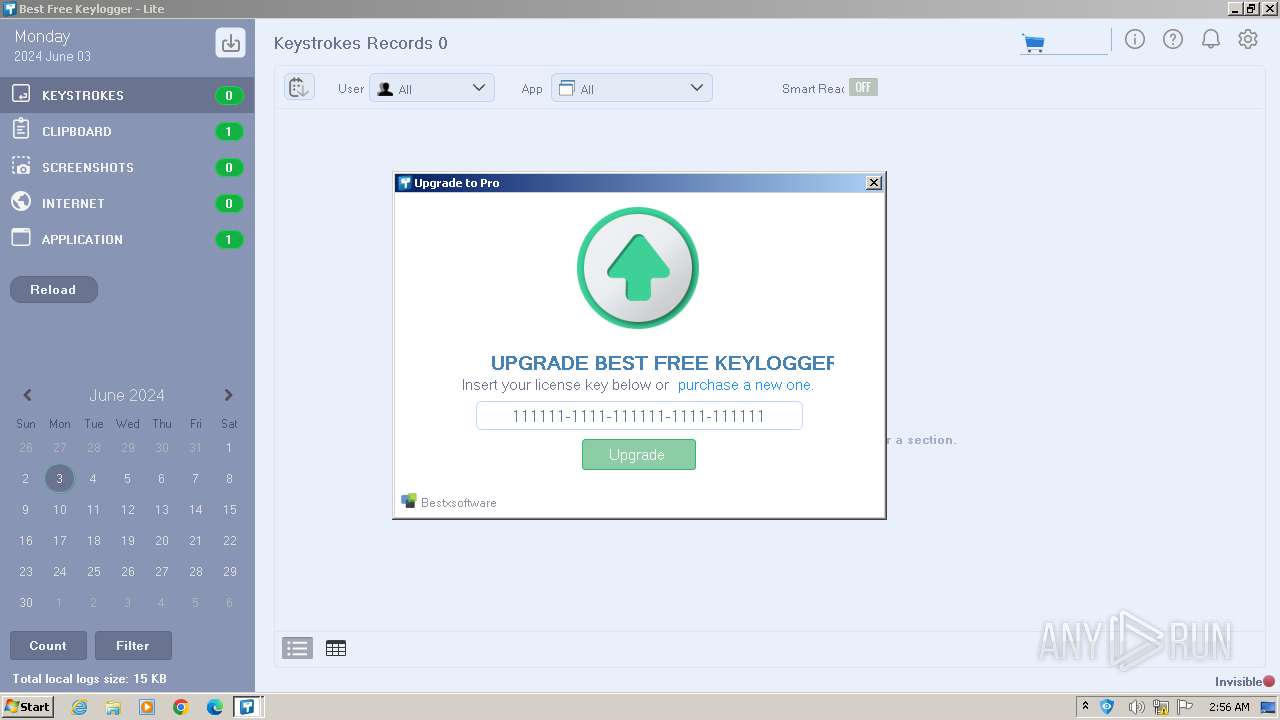The width and height of the screenshot is (1280, 720).
Task: Click the Count button
Action: point(48,646)
